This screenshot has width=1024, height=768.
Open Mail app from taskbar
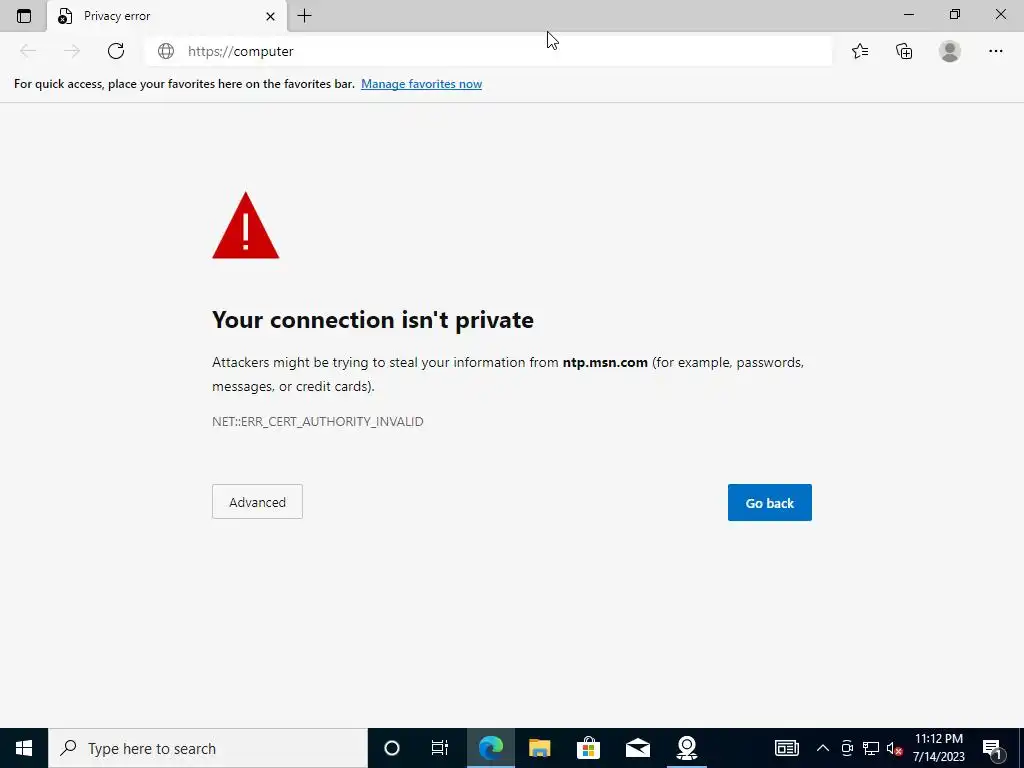(637, 748)
